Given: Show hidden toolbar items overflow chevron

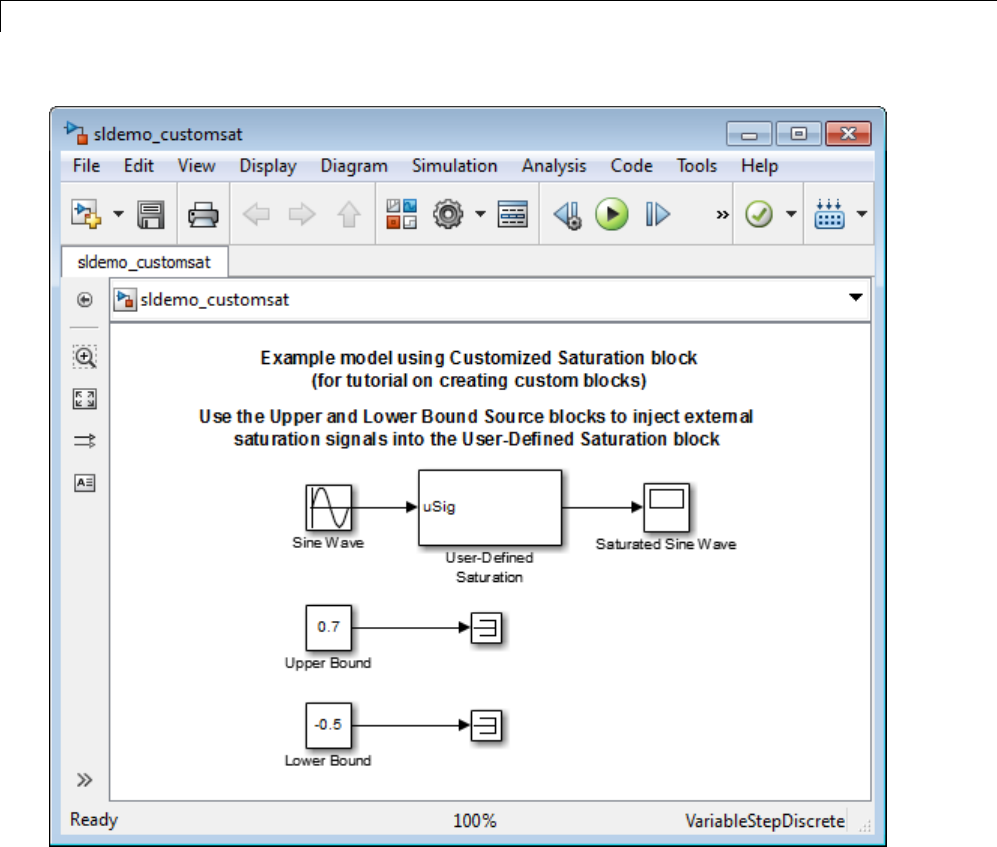Looking at the screenshot, I should 722,215.
